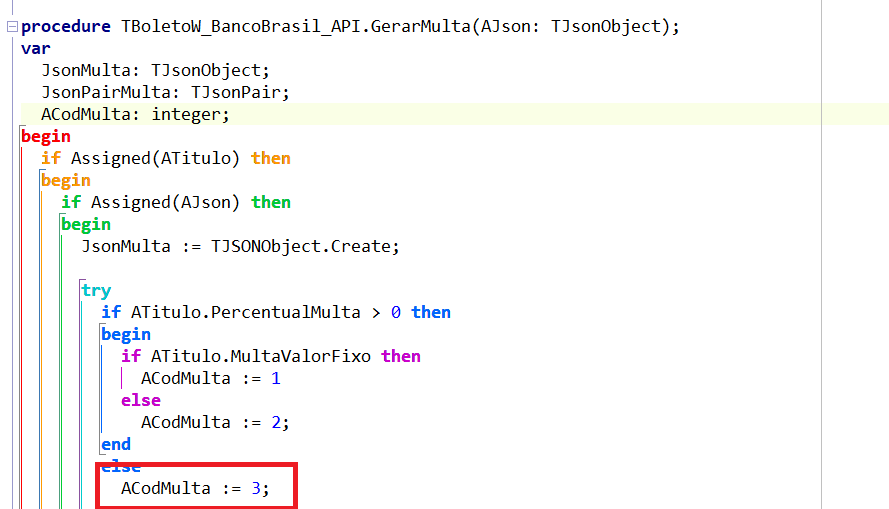The height and width of the screenshot is (509, 889).
Task: Click the JsonPairMulta: TJsonPair declaration
Action: 166,92
